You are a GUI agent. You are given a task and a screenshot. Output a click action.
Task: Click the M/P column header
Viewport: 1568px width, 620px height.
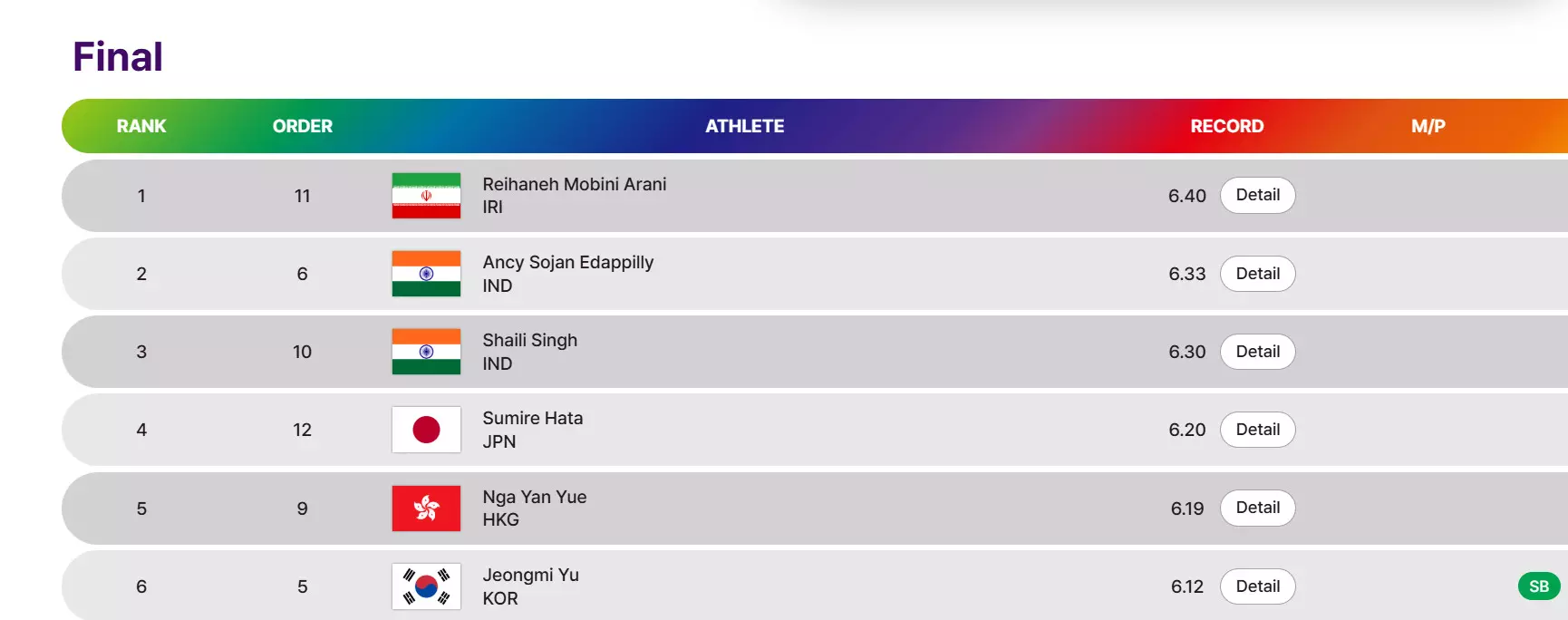pos(1428,126)
